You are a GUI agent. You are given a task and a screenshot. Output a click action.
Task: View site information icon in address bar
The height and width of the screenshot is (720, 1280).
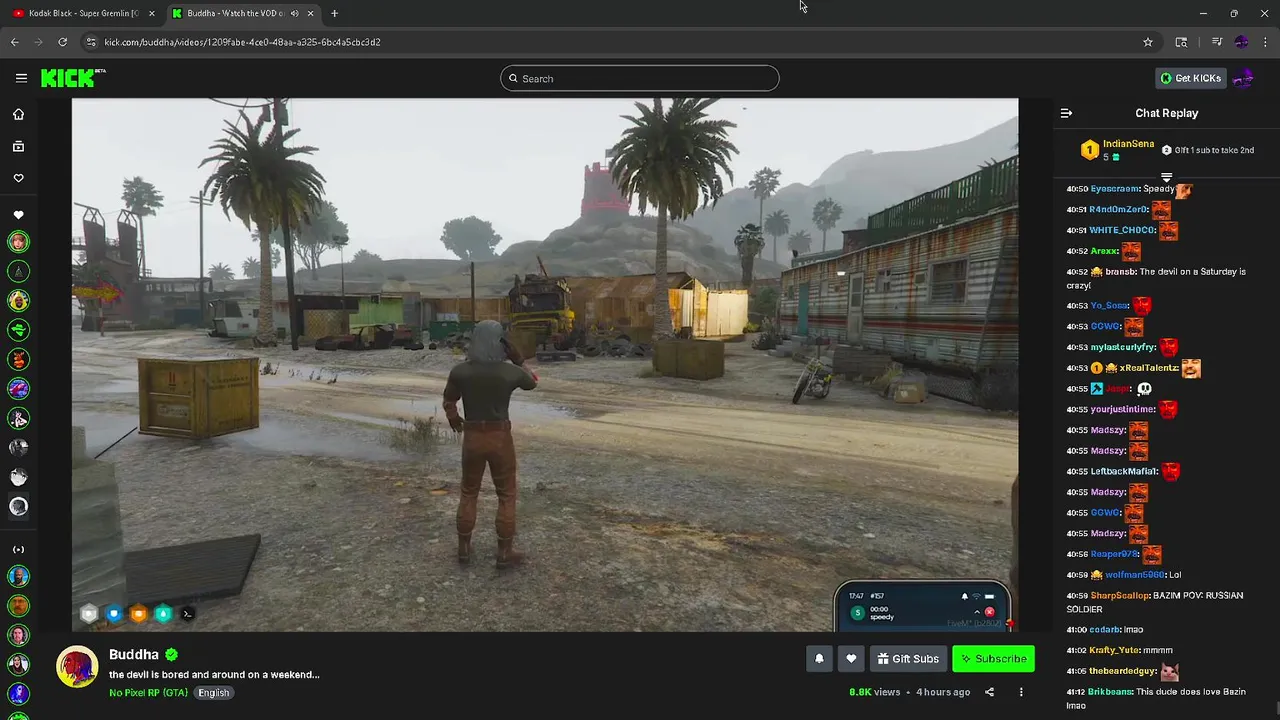point(91,42)
